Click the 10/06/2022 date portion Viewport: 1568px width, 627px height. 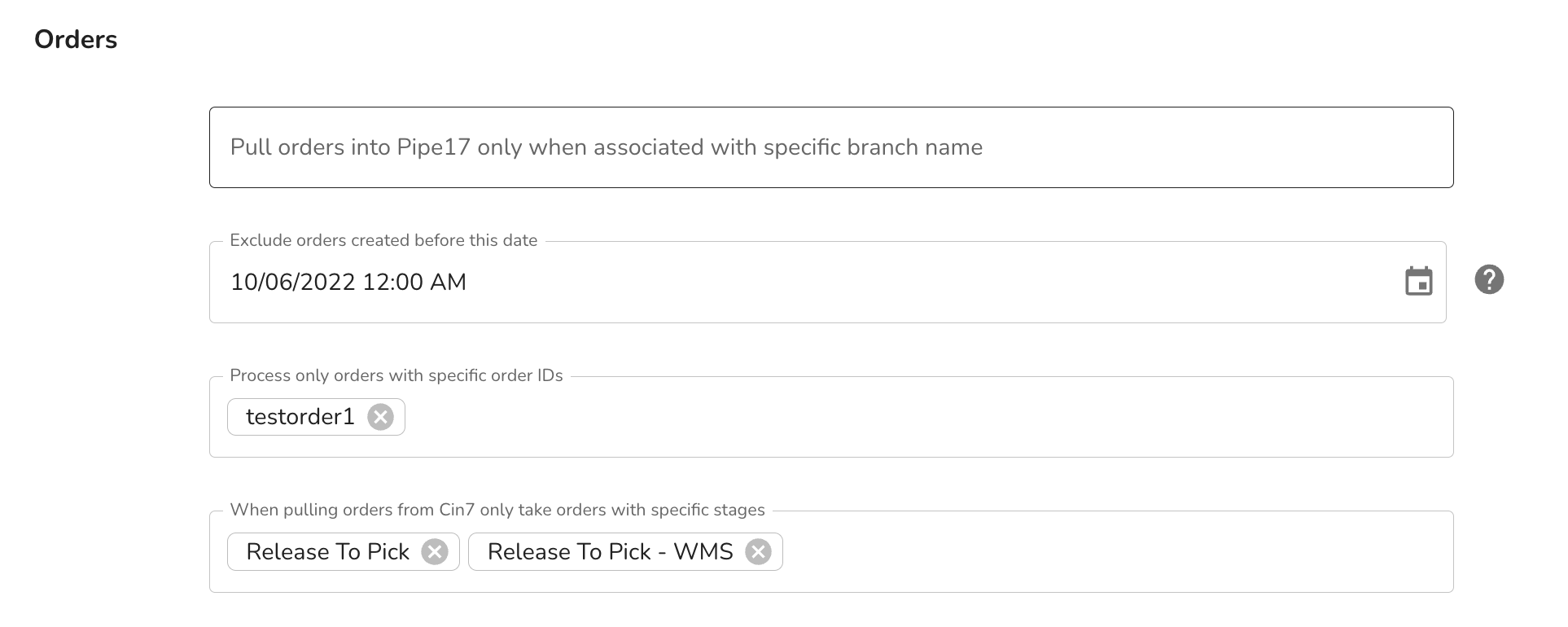[293, 283]
